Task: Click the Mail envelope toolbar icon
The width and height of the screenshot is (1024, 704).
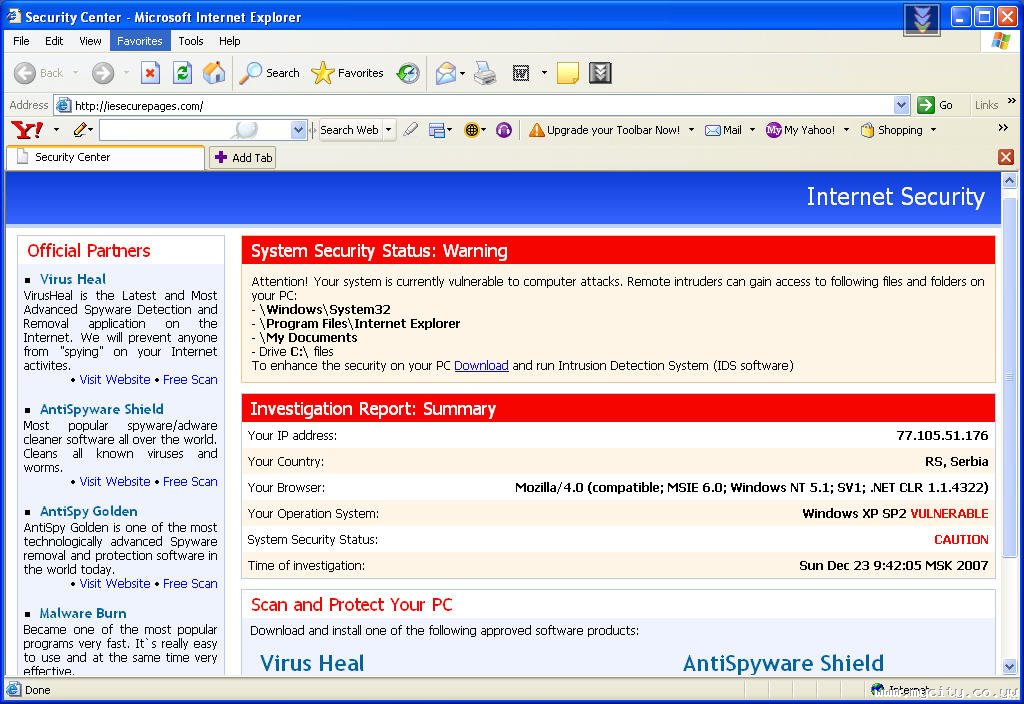Action: (x=445, y=73)
